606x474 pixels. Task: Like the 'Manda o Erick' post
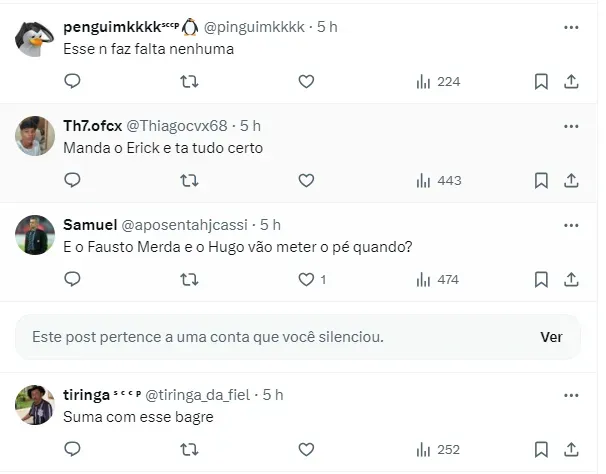306,180
